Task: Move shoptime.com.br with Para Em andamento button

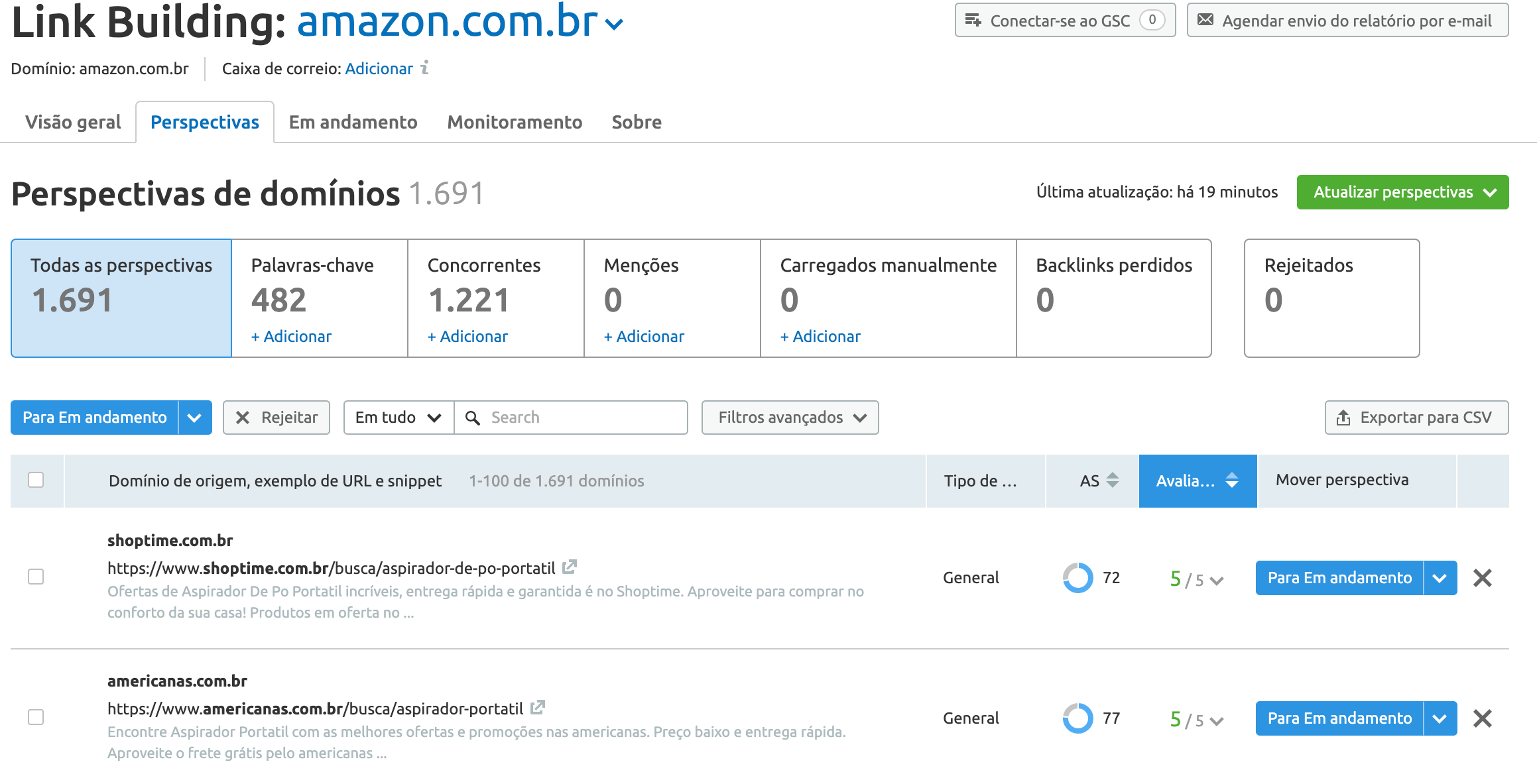Action: tap(1339, 578)
